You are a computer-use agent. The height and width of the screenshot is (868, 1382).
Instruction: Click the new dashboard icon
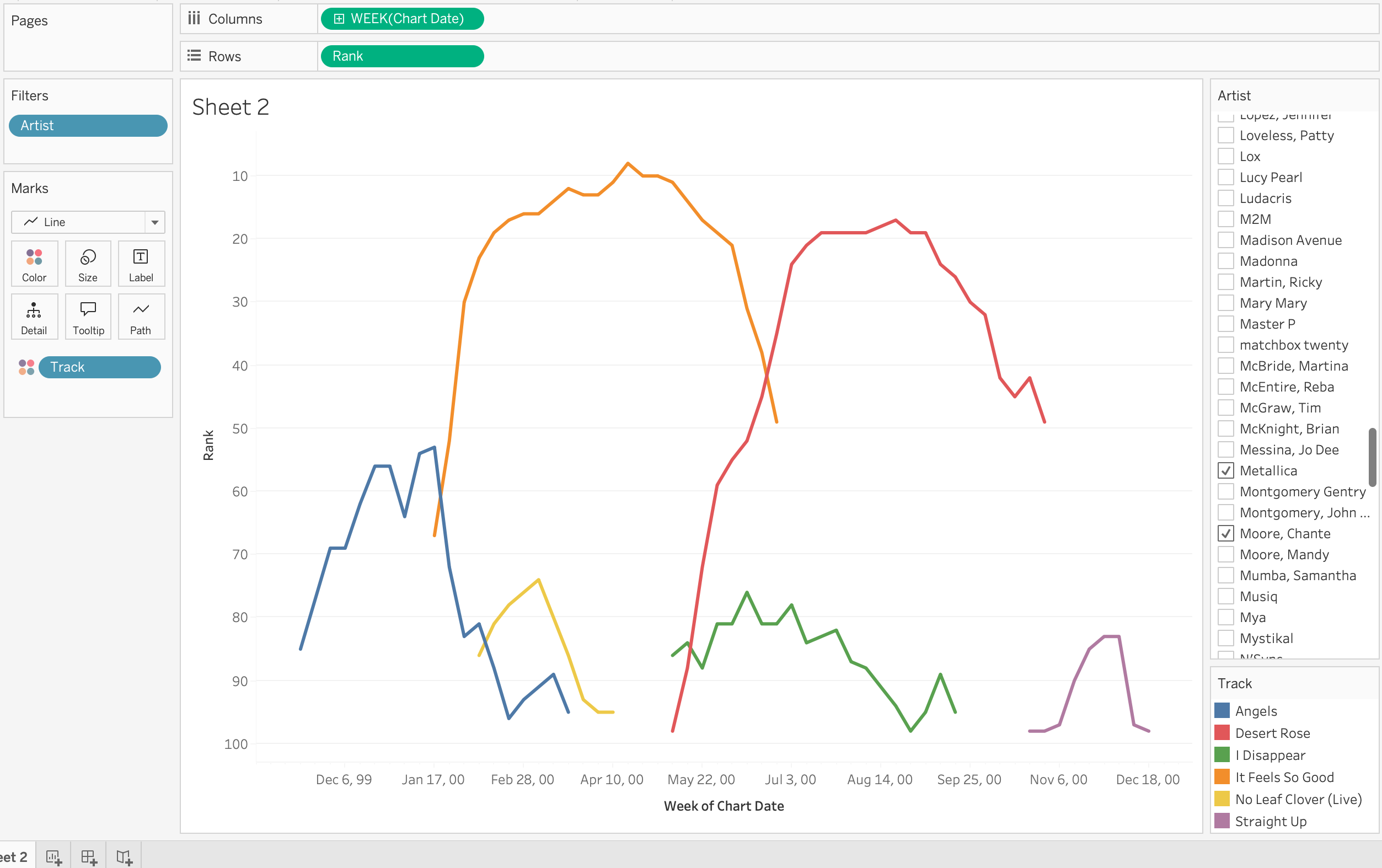pyautogui.click(x=89, y=857)
